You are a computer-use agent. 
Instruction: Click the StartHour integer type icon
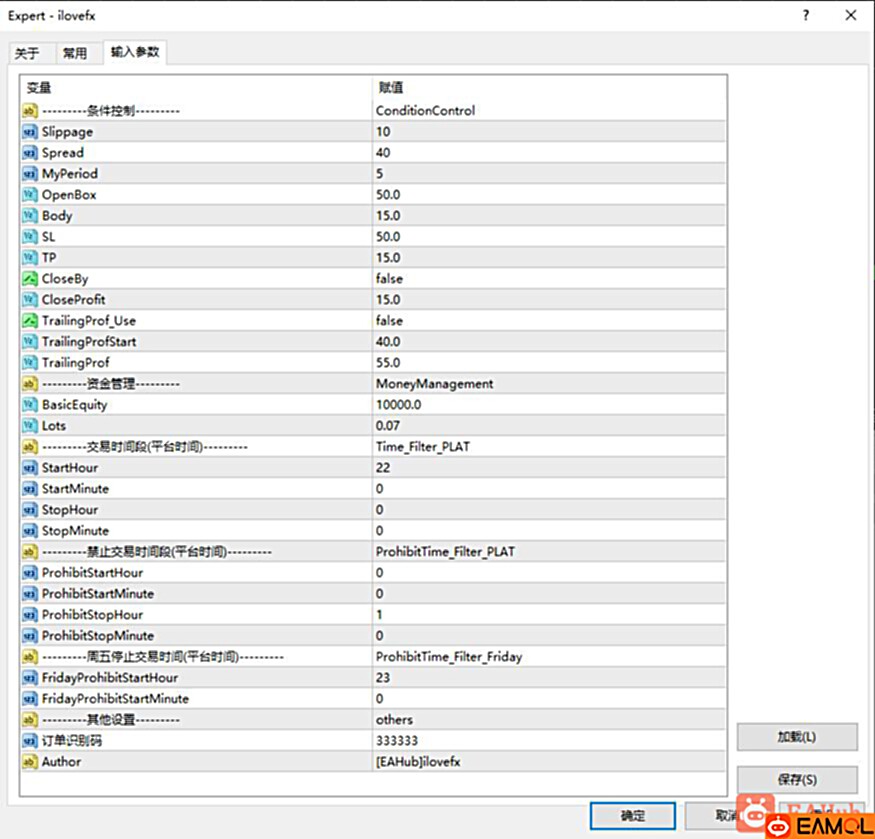[x=30, y=468]
